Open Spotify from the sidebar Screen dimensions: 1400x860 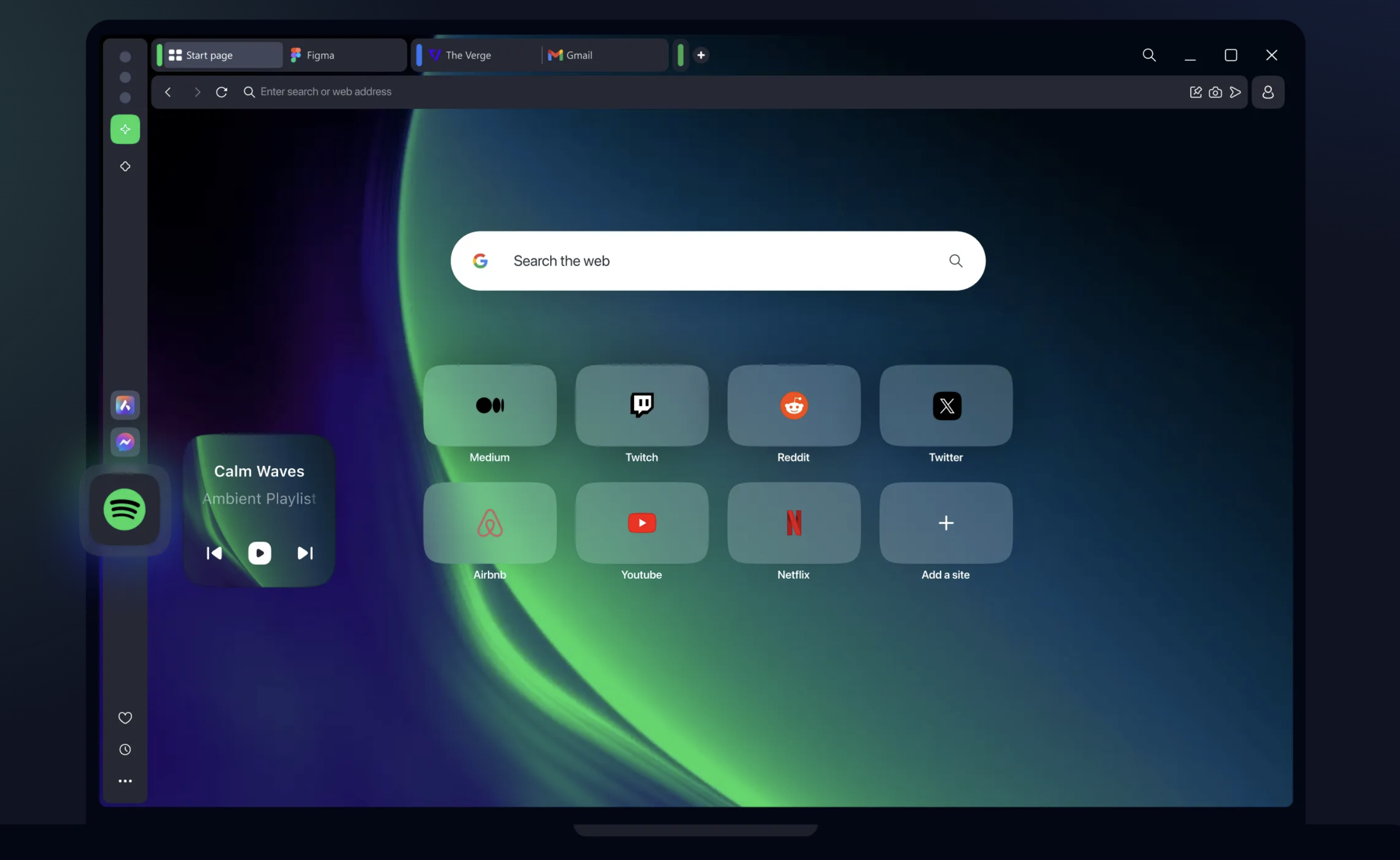pyautogui.click(x=125, y=509)
